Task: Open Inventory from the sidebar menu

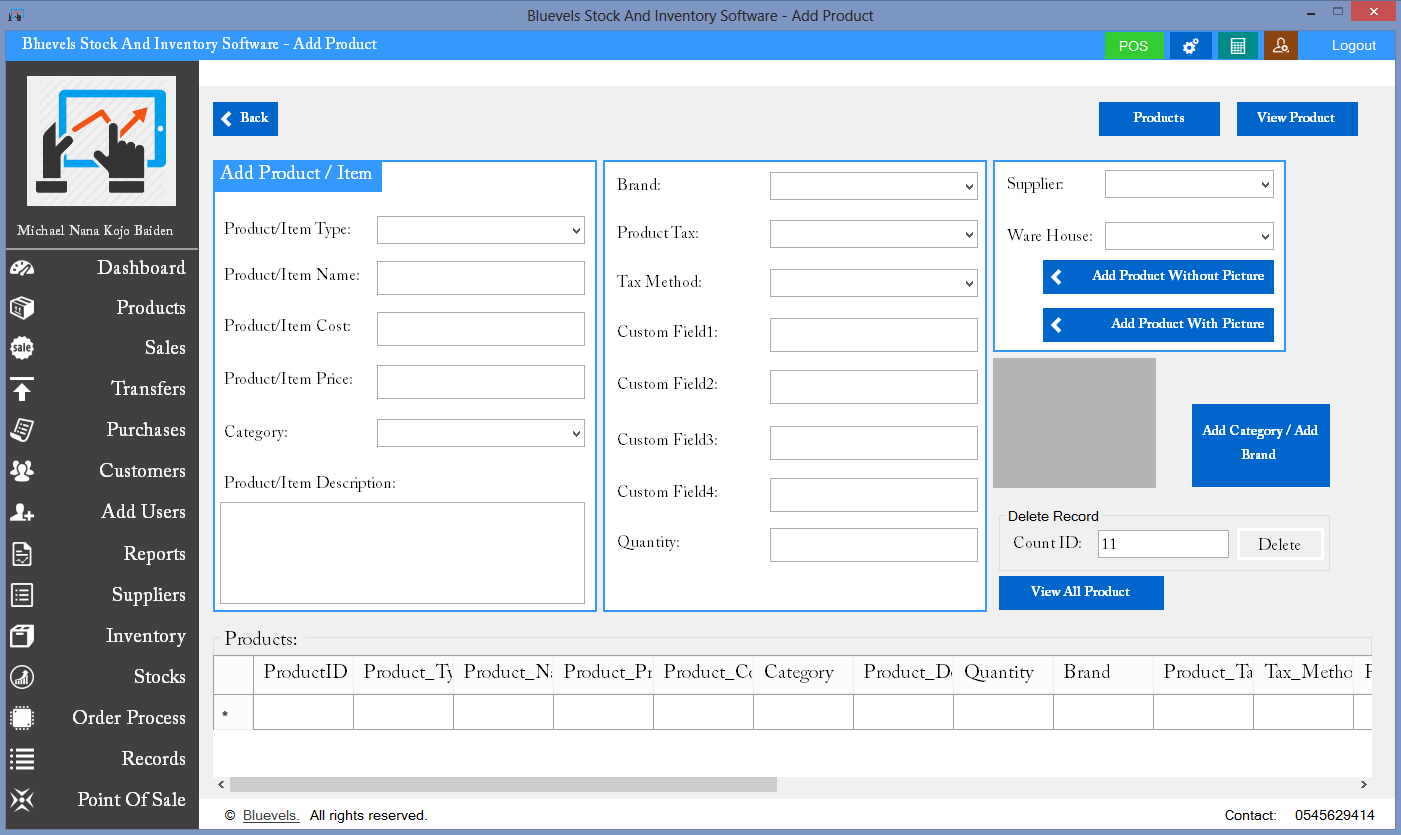Action: [x=145, y=636]
